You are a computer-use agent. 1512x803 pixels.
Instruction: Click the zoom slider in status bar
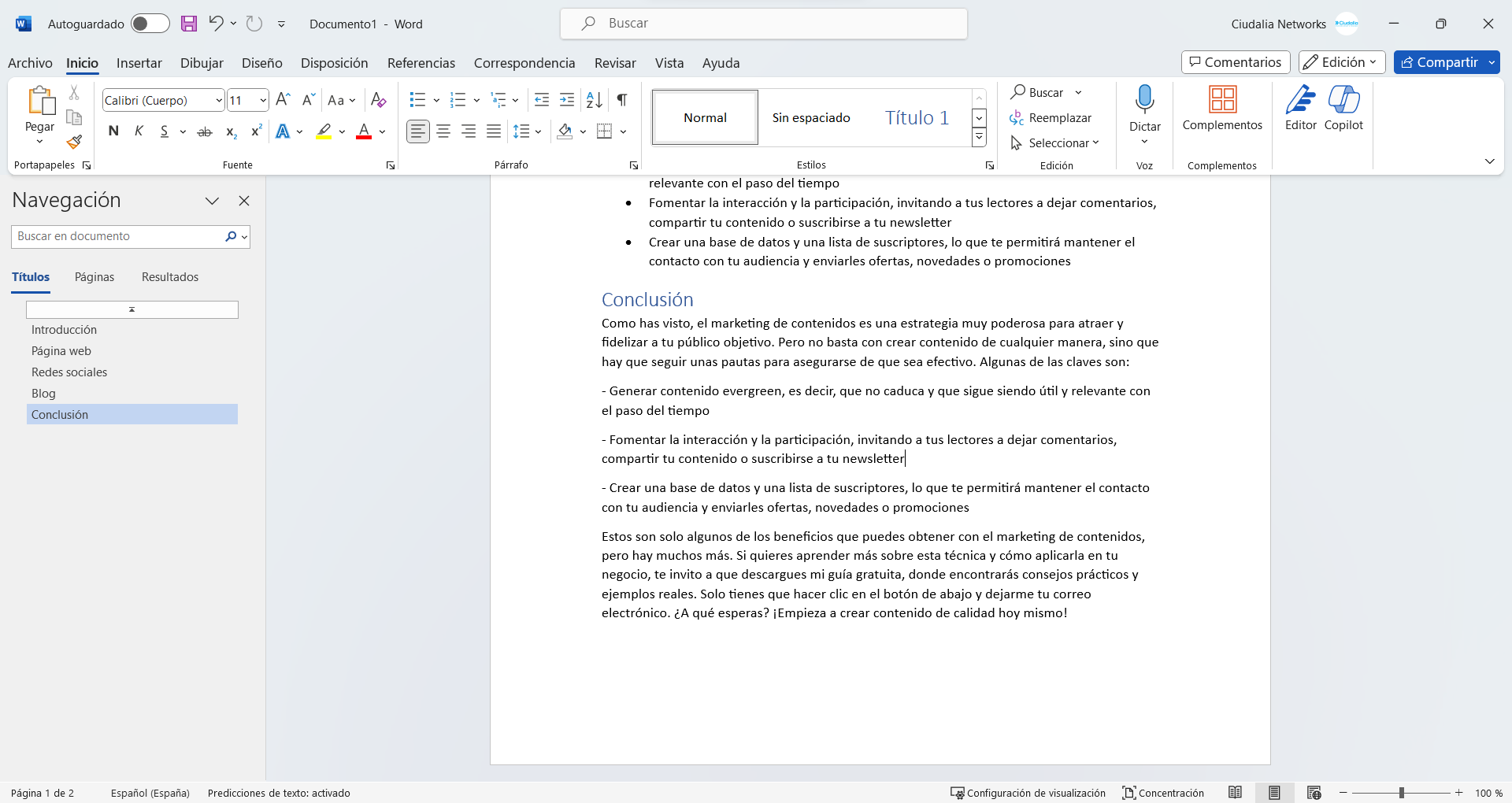[x=1401, y=793]
